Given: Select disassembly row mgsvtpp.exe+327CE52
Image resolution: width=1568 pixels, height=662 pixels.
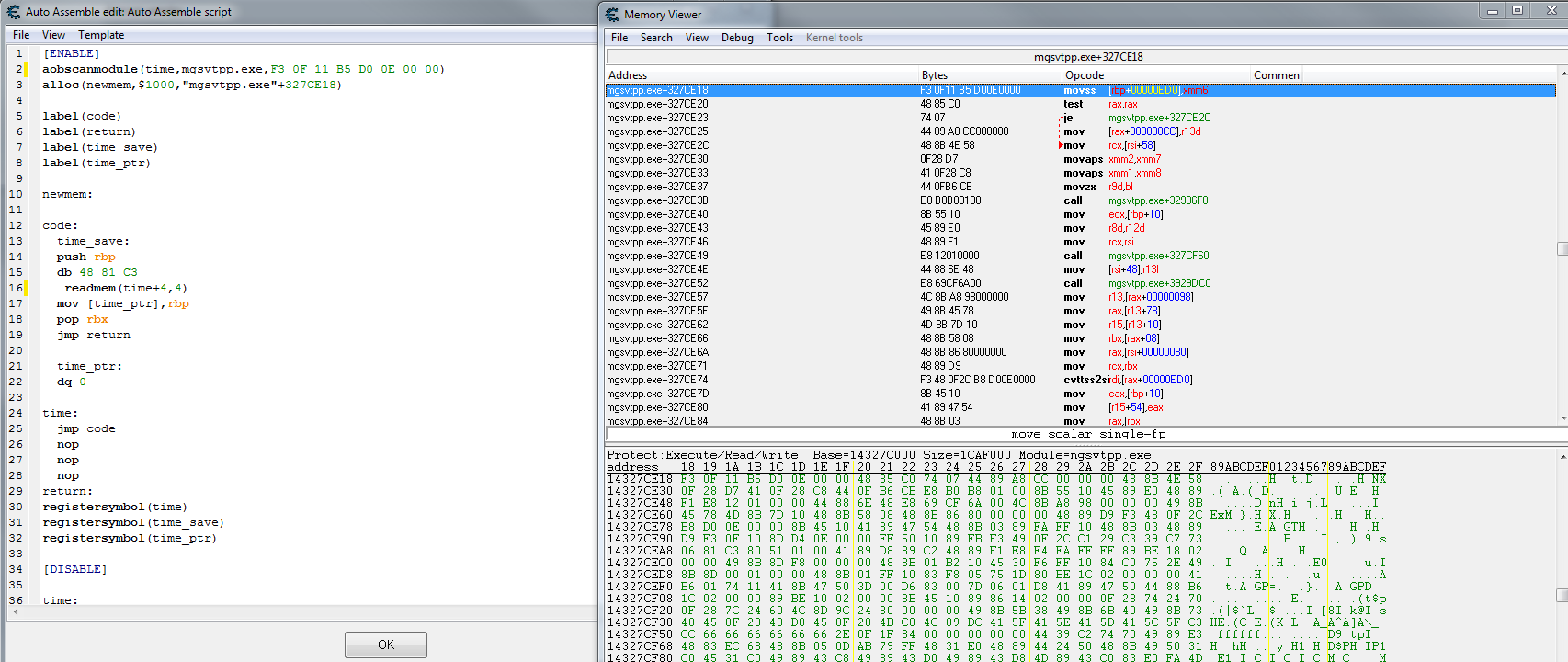Looking at the screenshot, I should [x=1080, y=283].
